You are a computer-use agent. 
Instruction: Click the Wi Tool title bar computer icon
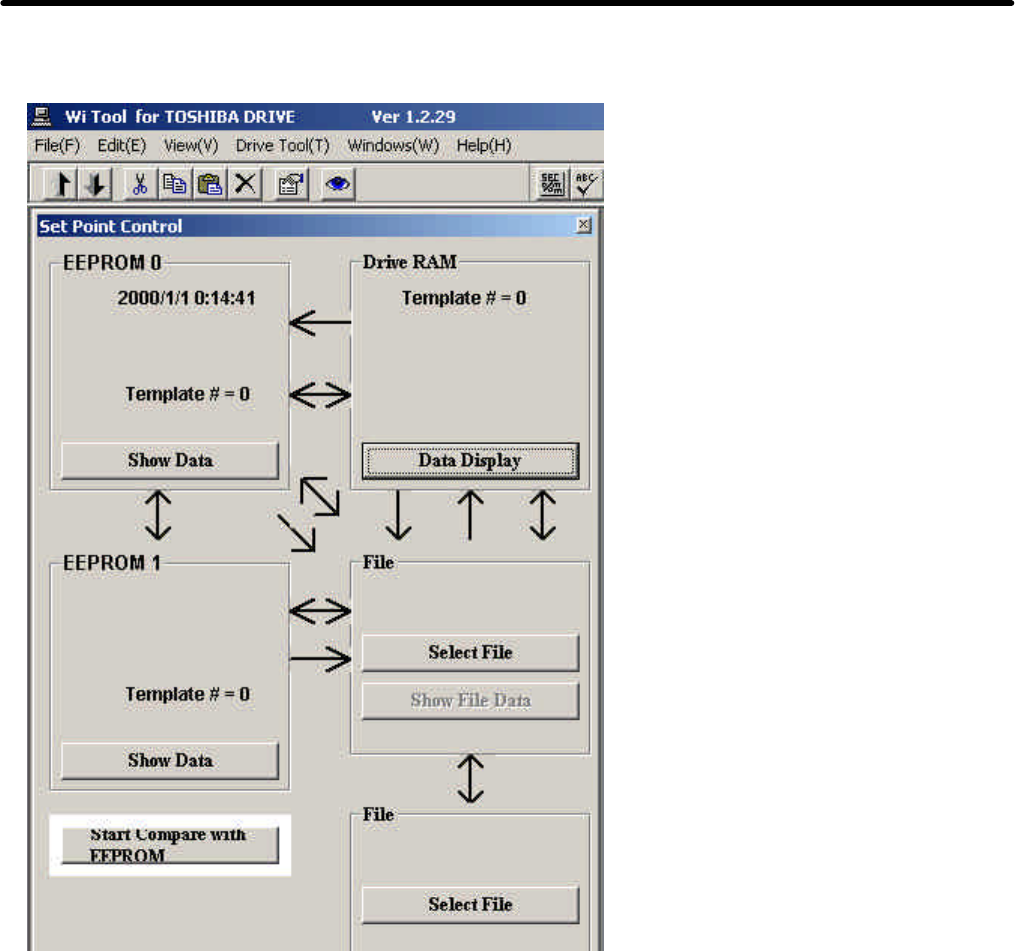click(42, 117)
